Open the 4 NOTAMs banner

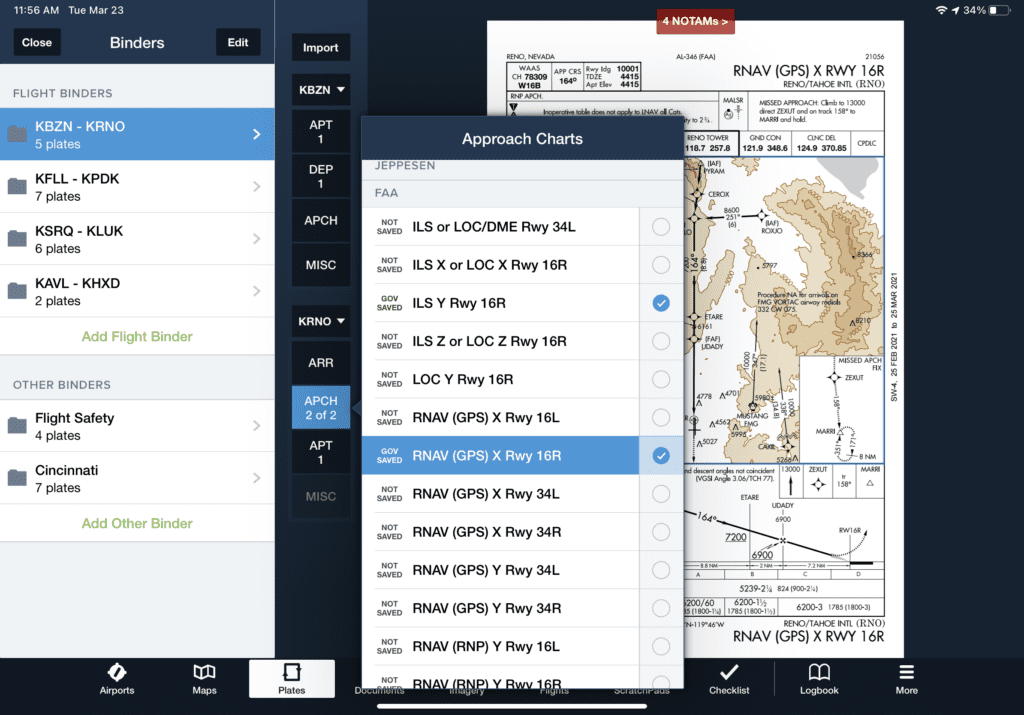[695, 20]
